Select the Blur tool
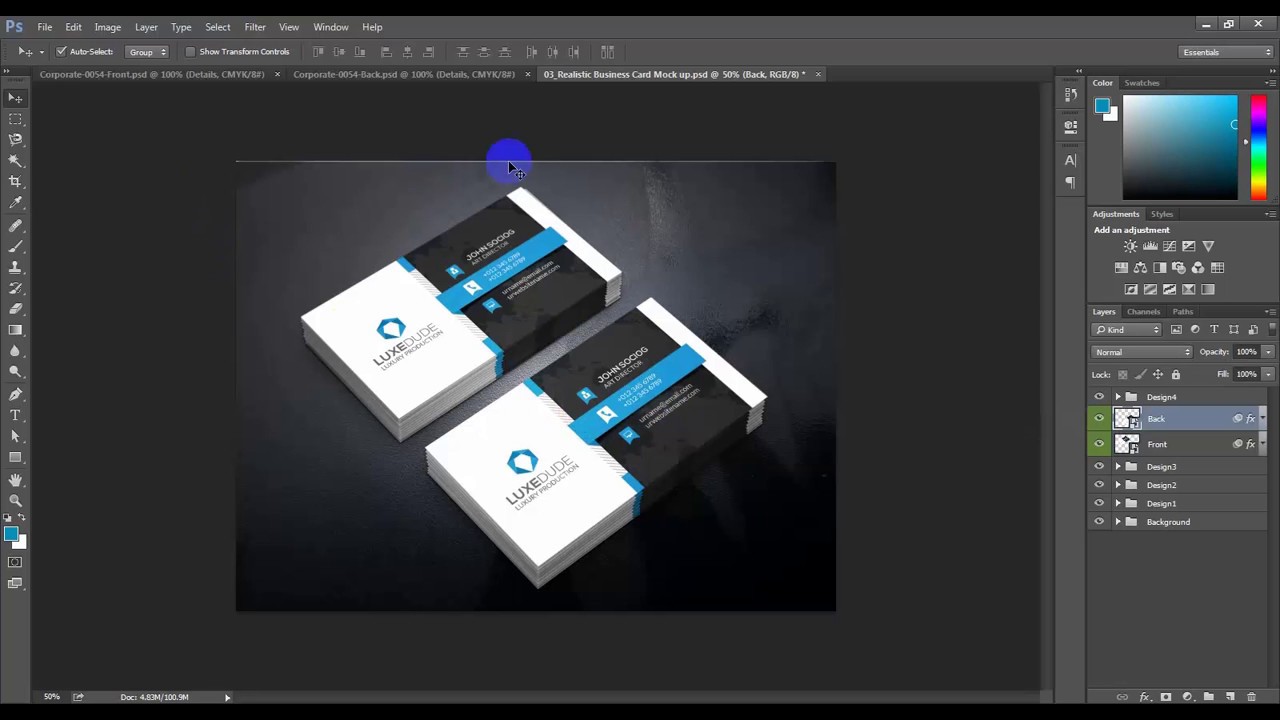This screenshot has height=720, width=1280. (15, 350)
